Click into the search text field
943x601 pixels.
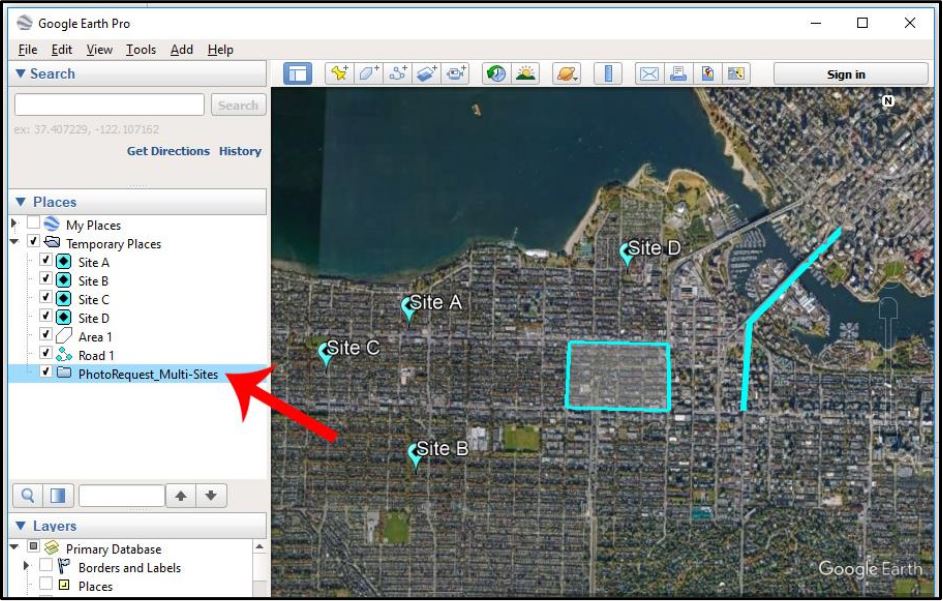[109, 105]
